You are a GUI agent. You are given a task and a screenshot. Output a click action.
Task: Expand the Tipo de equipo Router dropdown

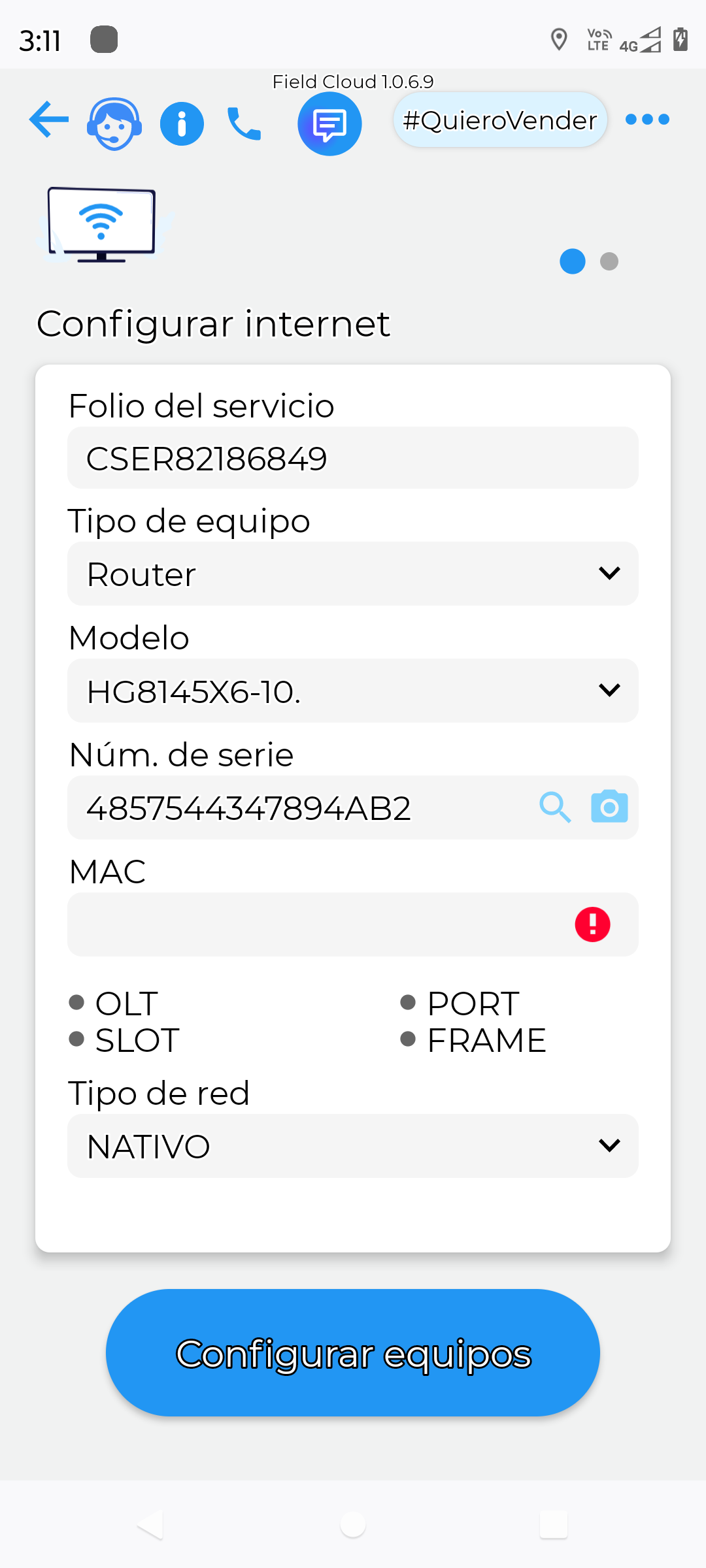pos(353,574)
